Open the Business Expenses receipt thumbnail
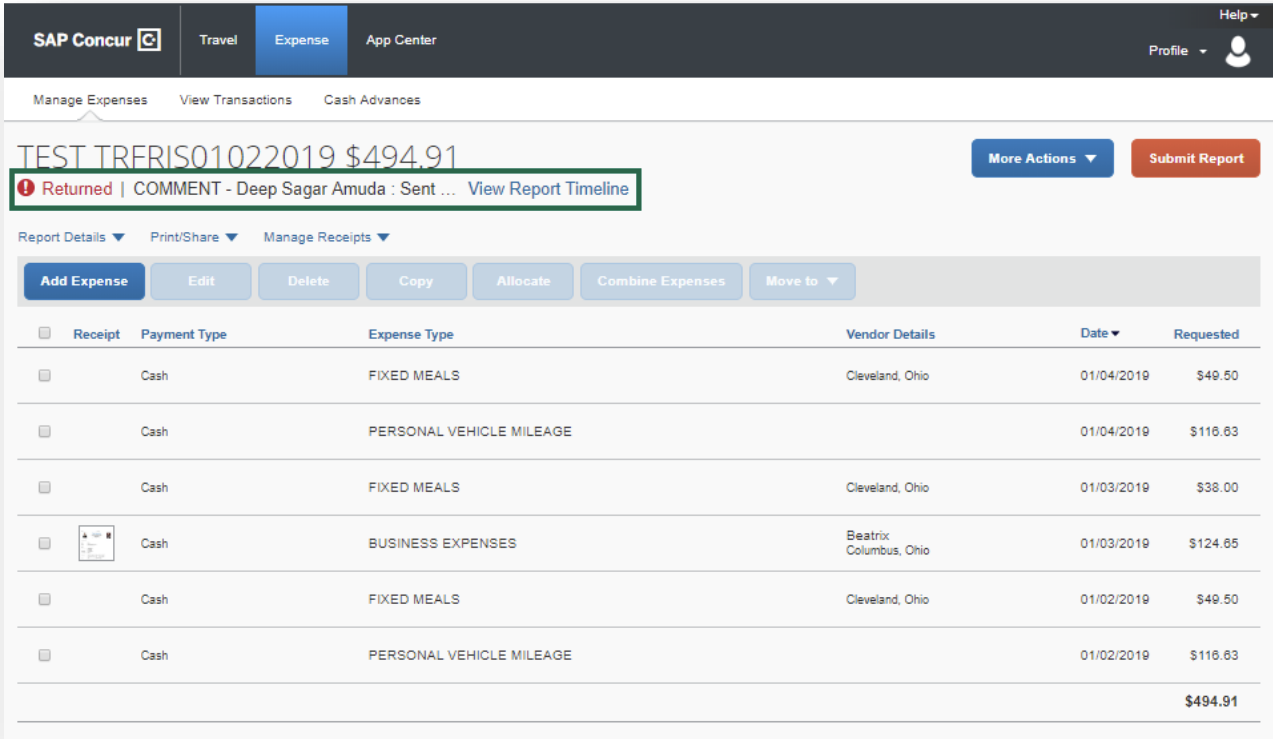 pyautogui.click(x=96, y=543)
